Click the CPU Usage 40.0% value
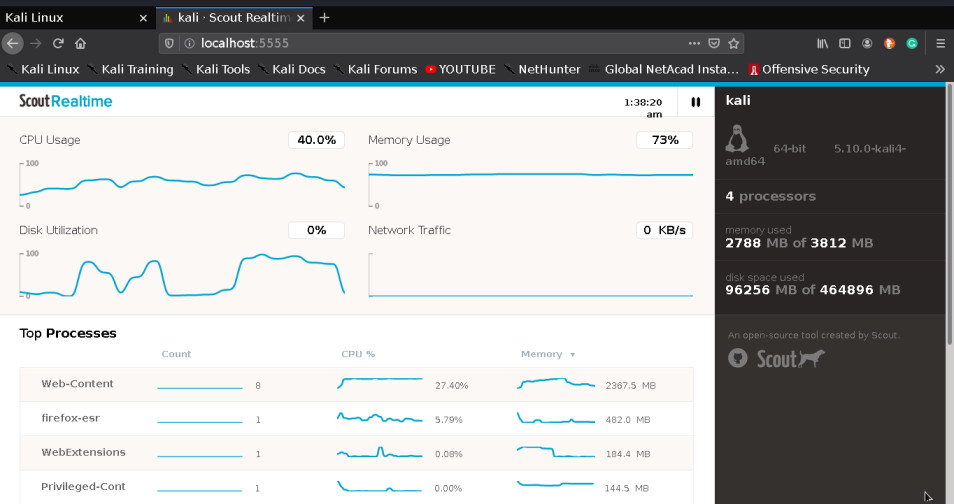 tap(316, 140)
